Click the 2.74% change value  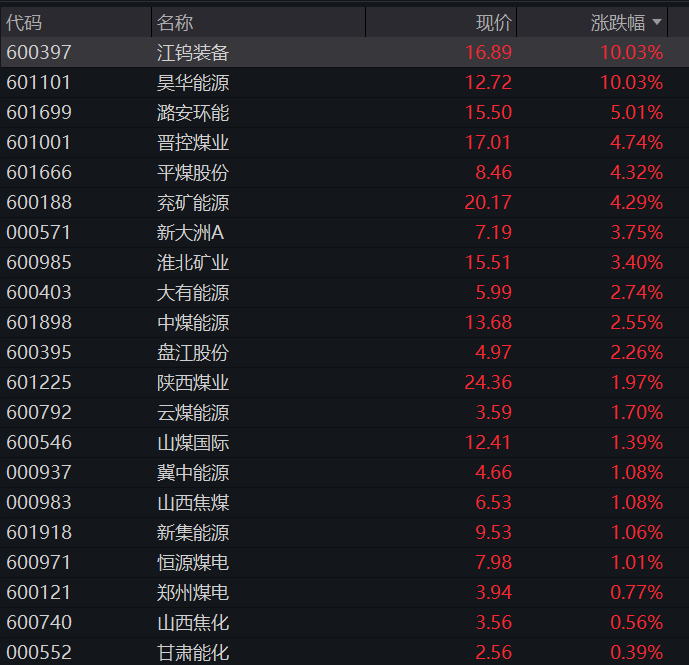pos(637,293)
